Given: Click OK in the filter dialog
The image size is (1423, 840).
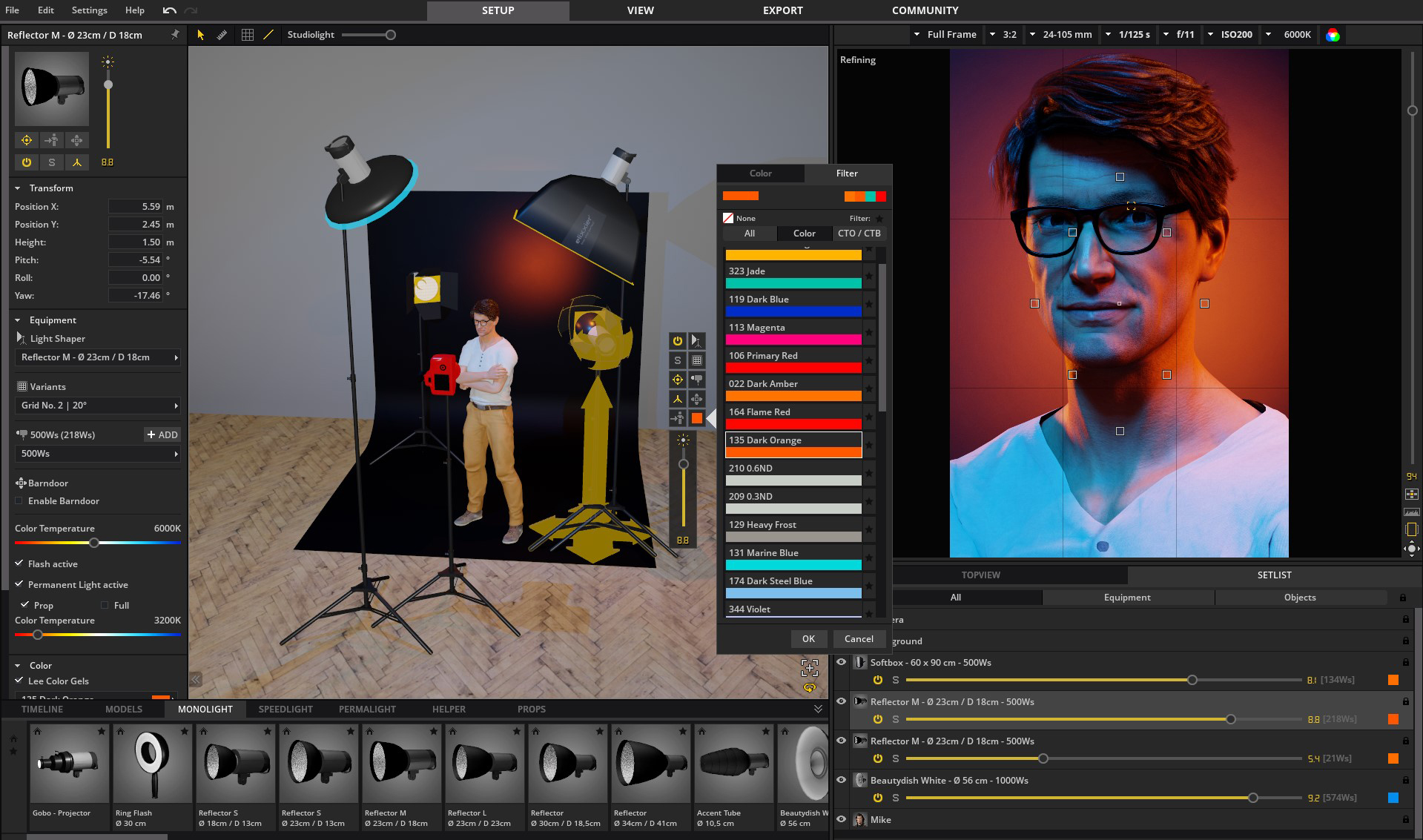Looking at the screenshot, I should (x=808, y=639).
